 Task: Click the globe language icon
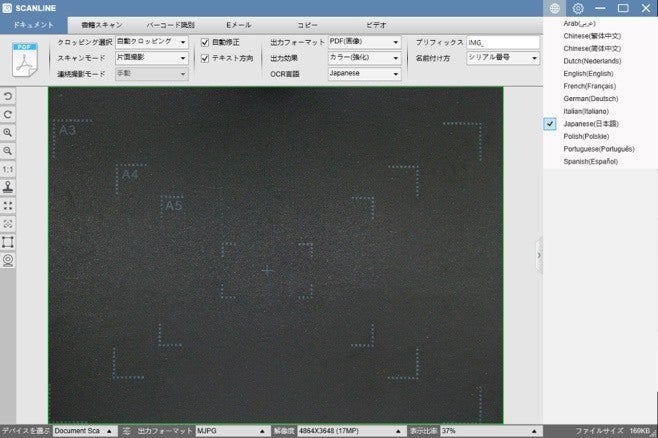[556, 8]
